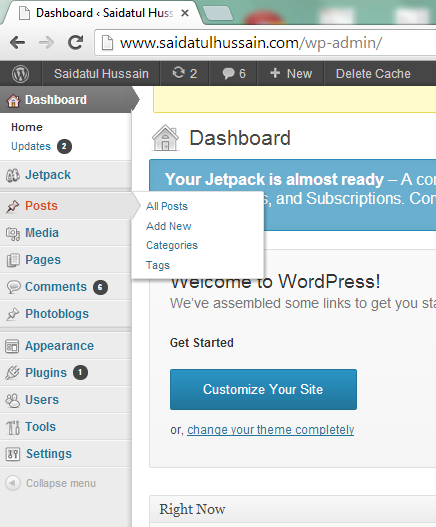Click Your Jetpack is almost ready banner
The image size is (436, 527).
pos(292,195)
